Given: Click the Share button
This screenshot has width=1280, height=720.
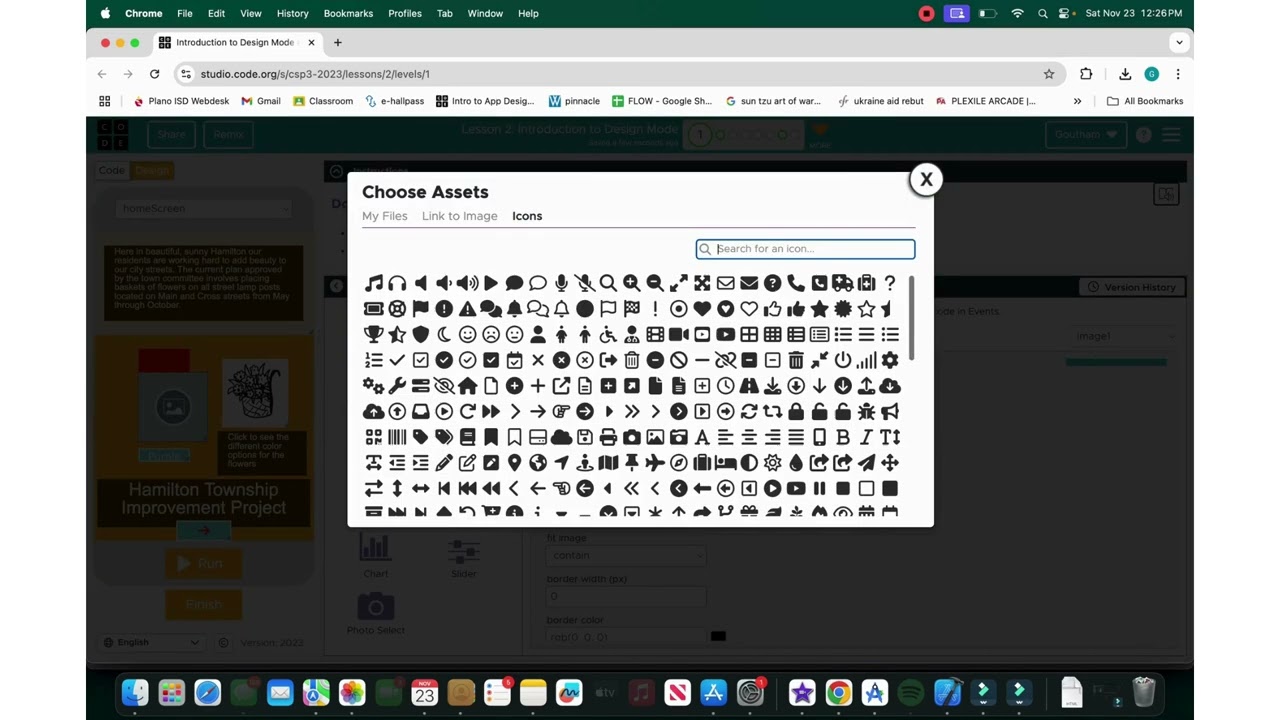Looking at the screenshot, I should [x=171, y=135].
